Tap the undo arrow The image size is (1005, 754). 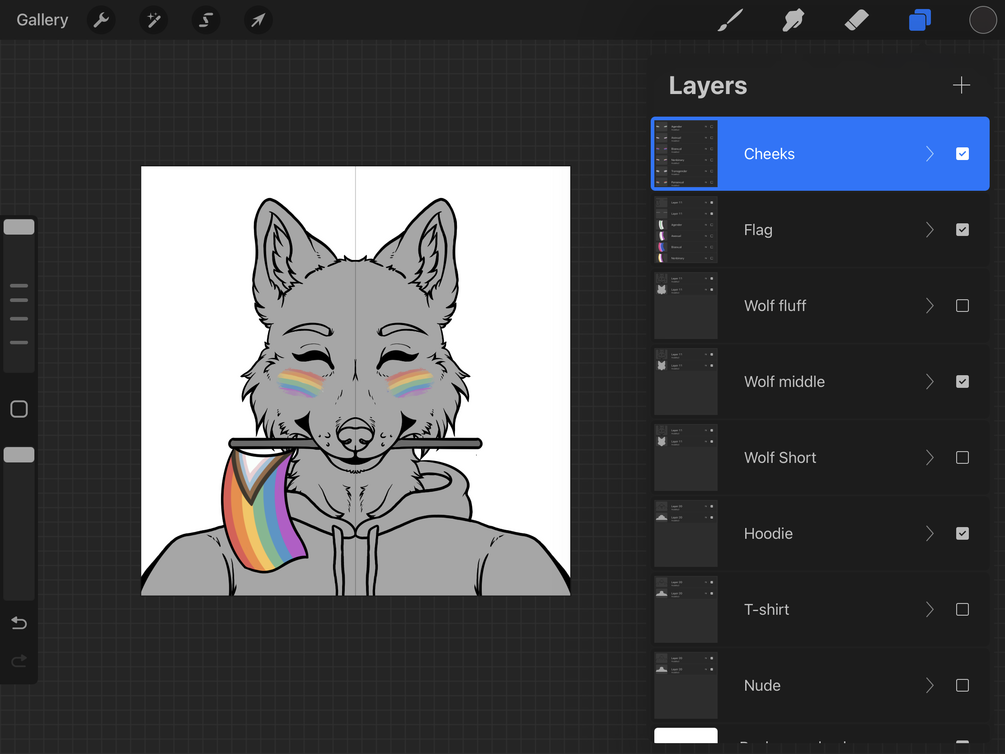19,623
